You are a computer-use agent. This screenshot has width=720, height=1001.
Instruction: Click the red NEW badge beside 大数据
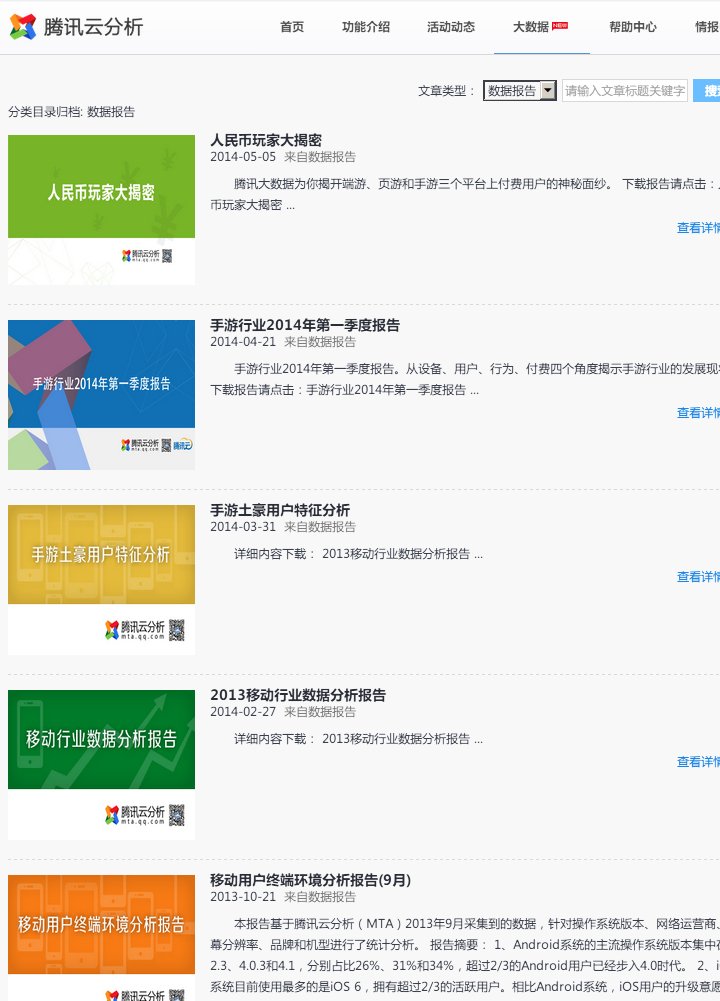[x=560, y=25]
